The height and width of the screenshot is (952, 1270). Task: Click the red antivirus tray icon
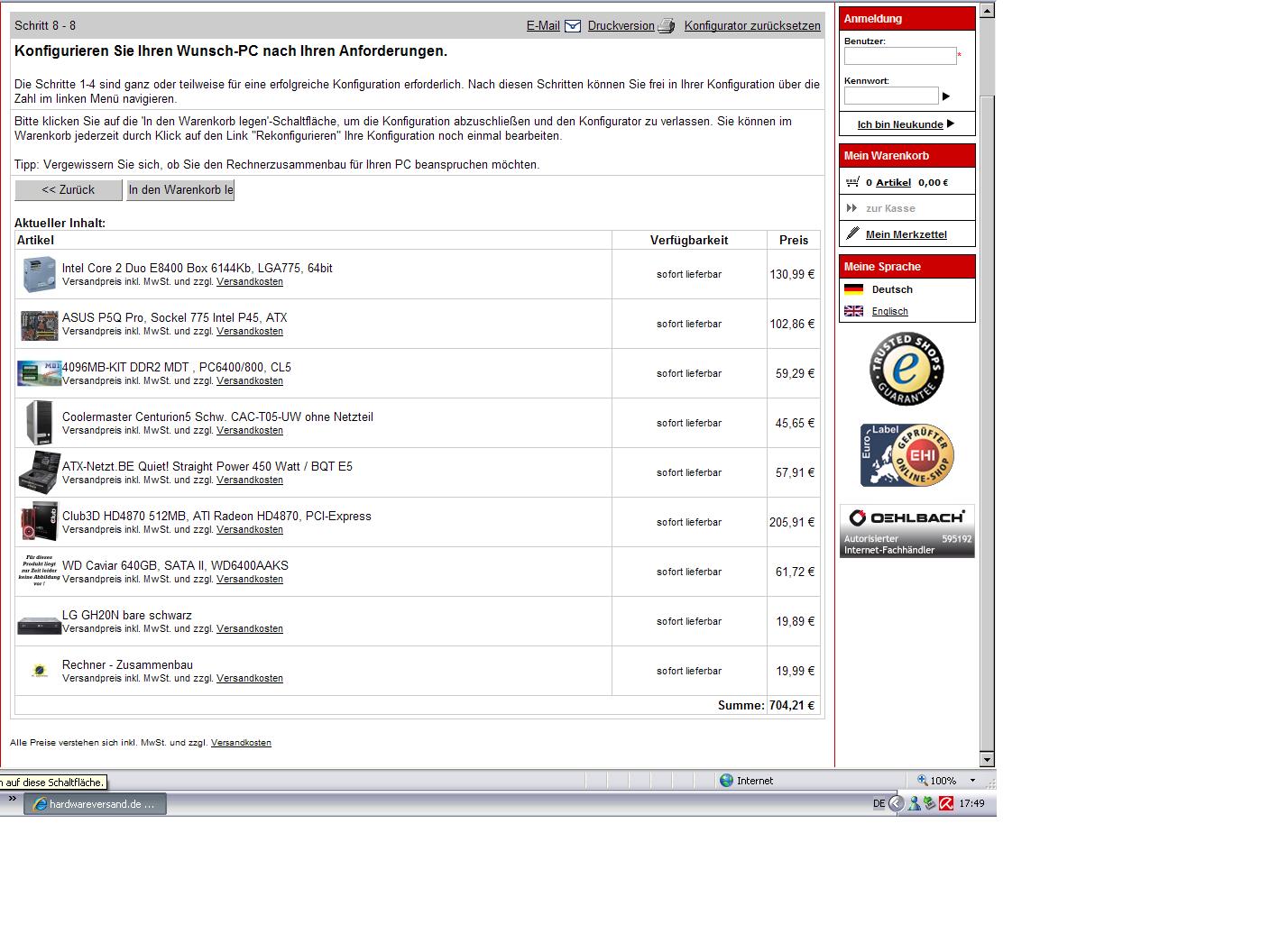coord(946,804)
